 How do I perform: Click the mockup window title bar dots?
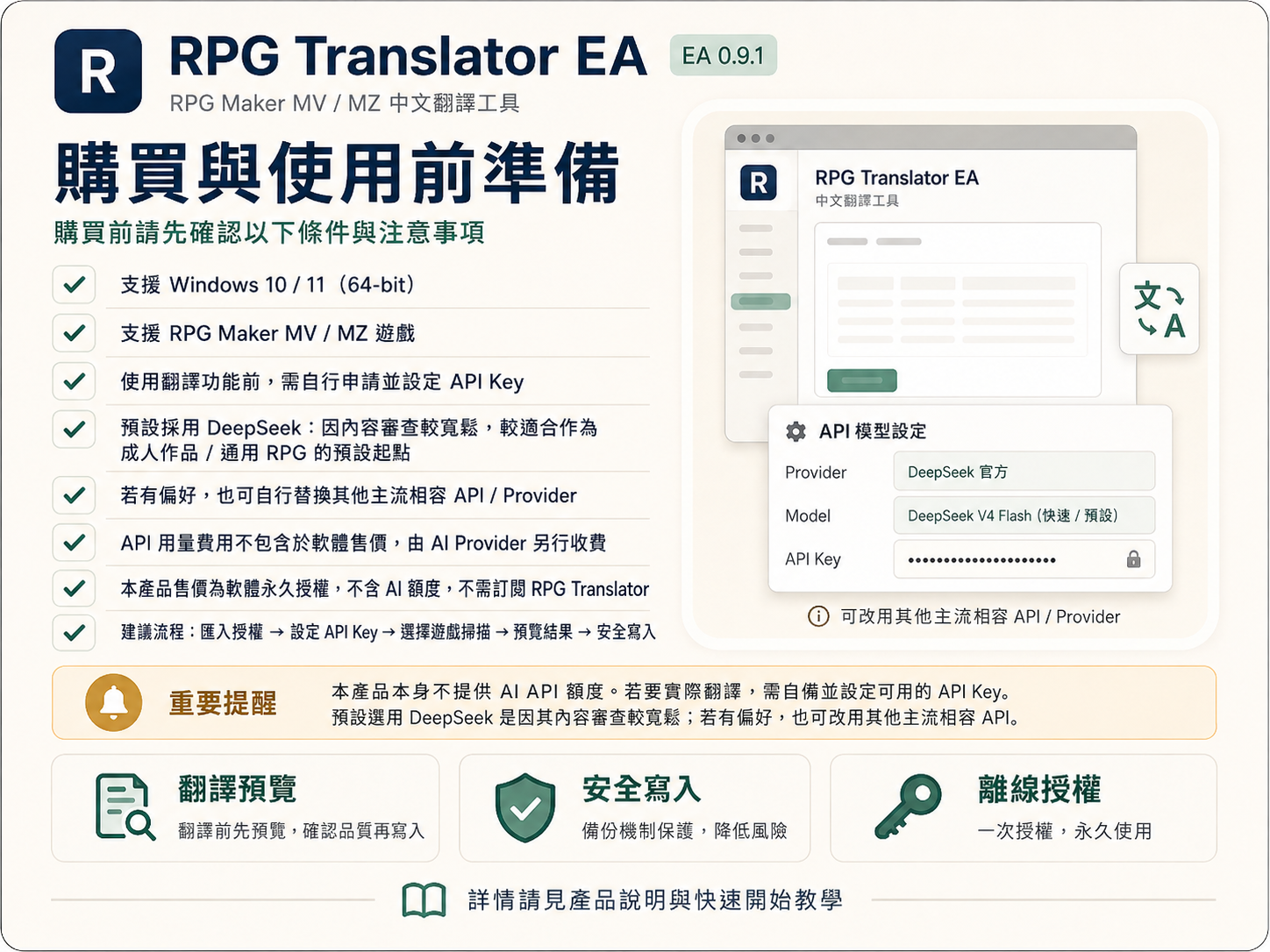[755, 139]
